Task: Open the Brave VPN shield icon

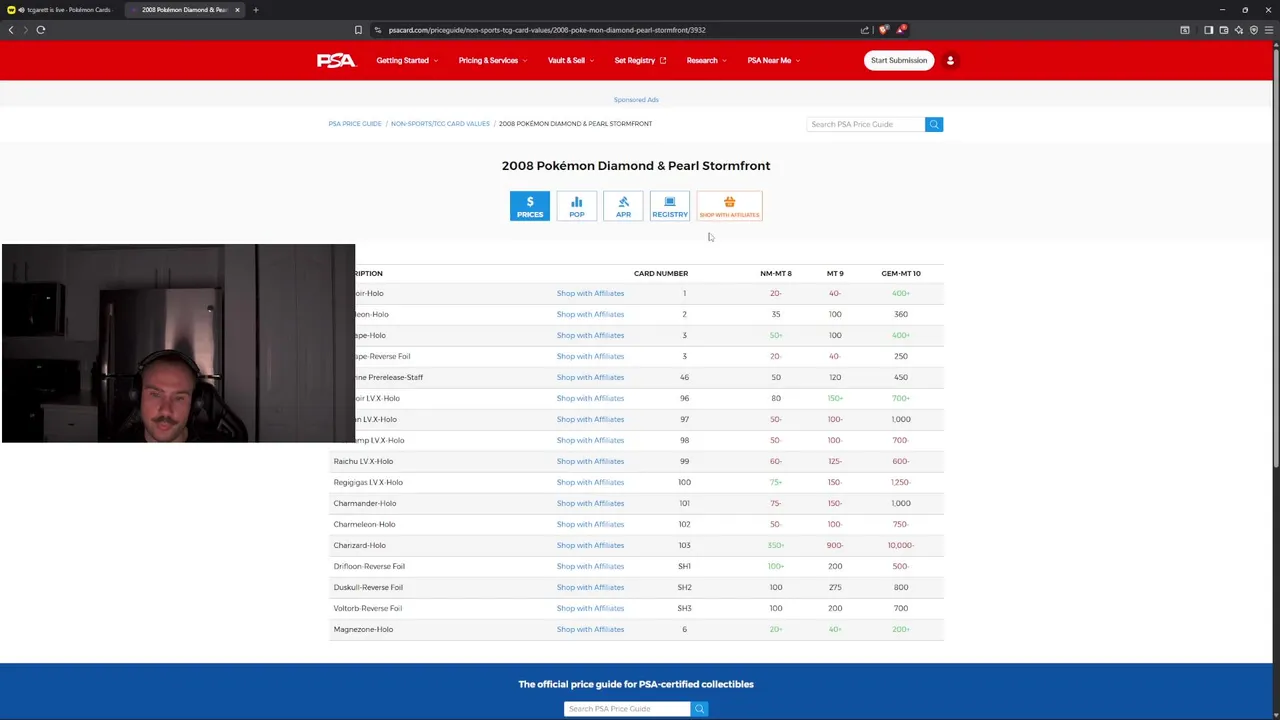Action: (1253, 30)
